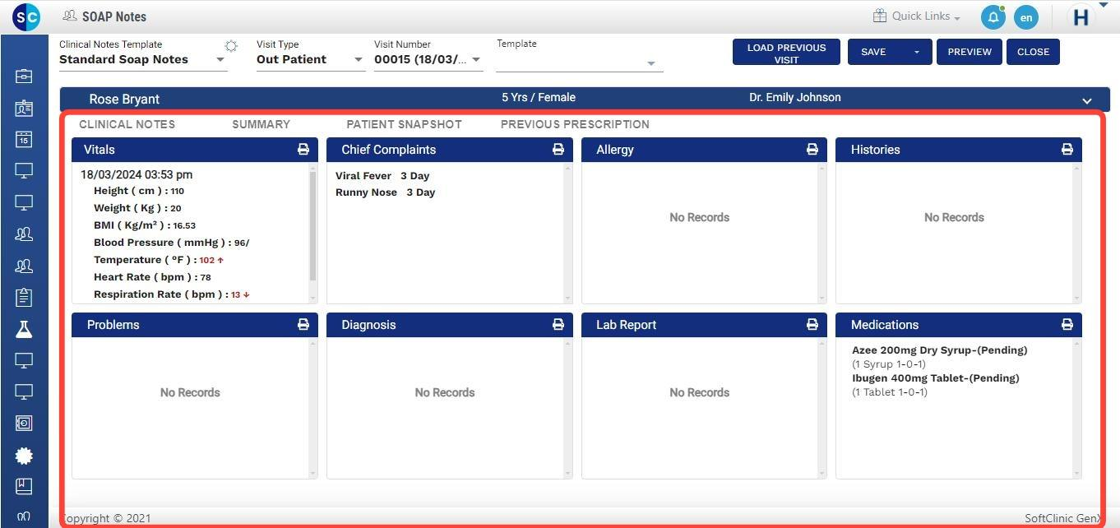Click the calendar icon in the sidebar
Screen dimensions: 1120x528
tap(24, 140)
